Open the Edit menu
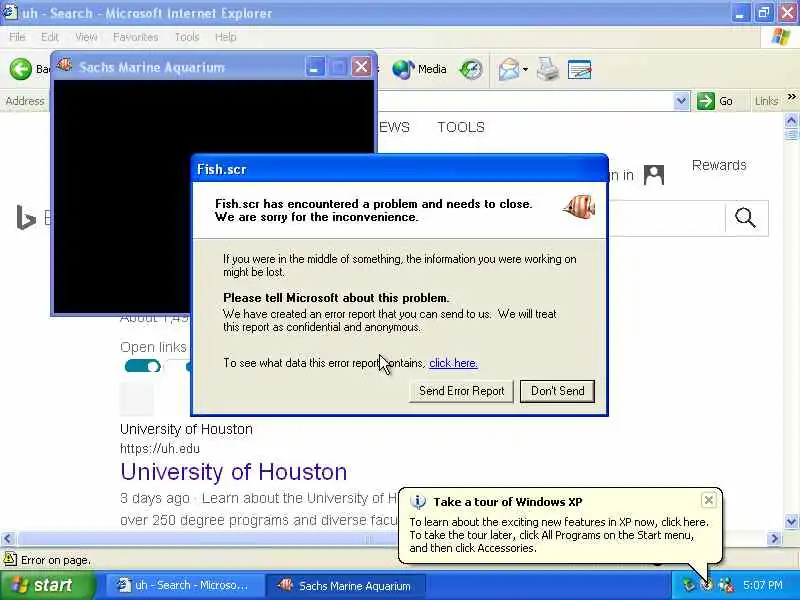 [49, 37]
